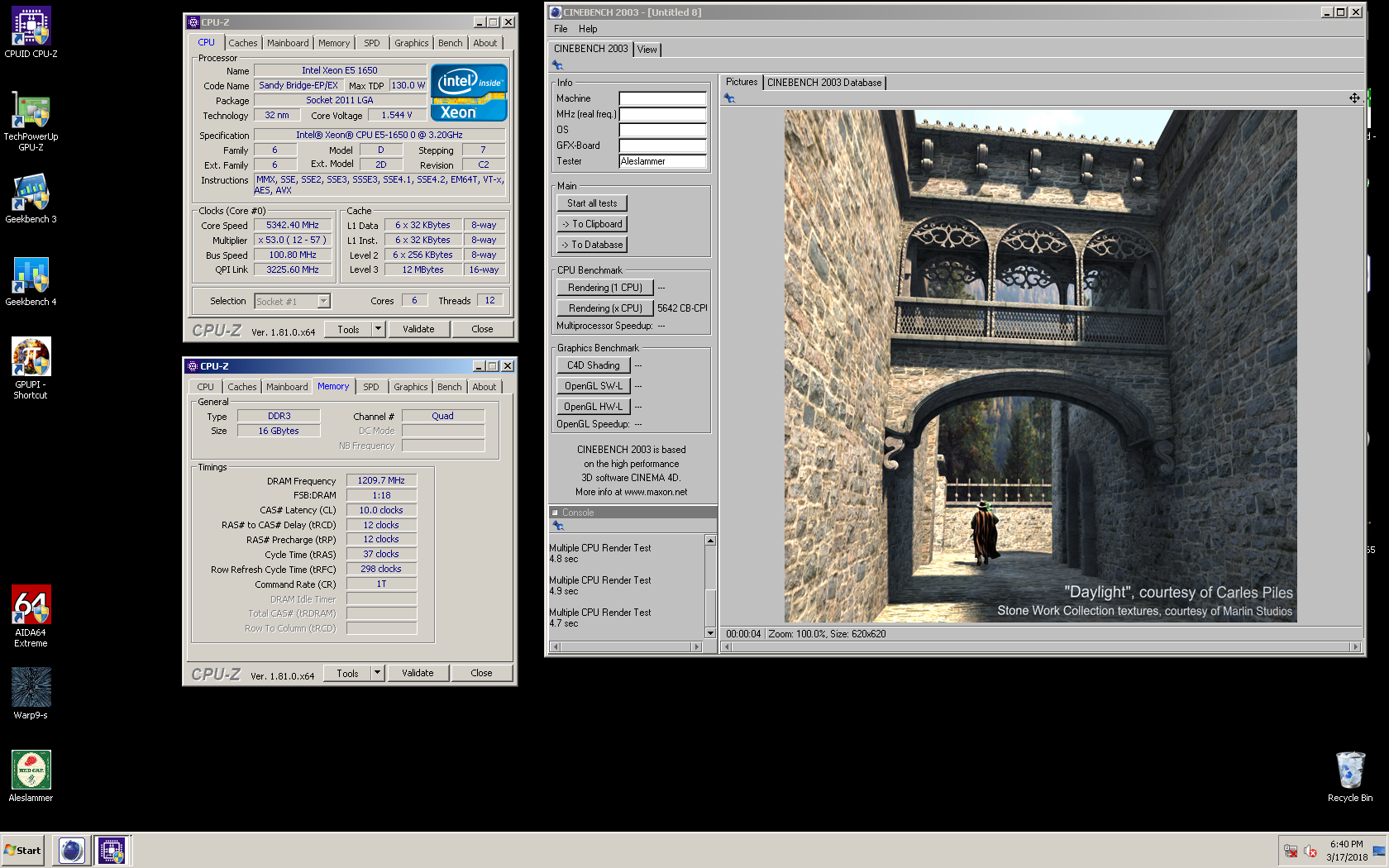Click the pin icon in the Console panel
This screenshot has height=868, width=1389.
click(558, 526)
